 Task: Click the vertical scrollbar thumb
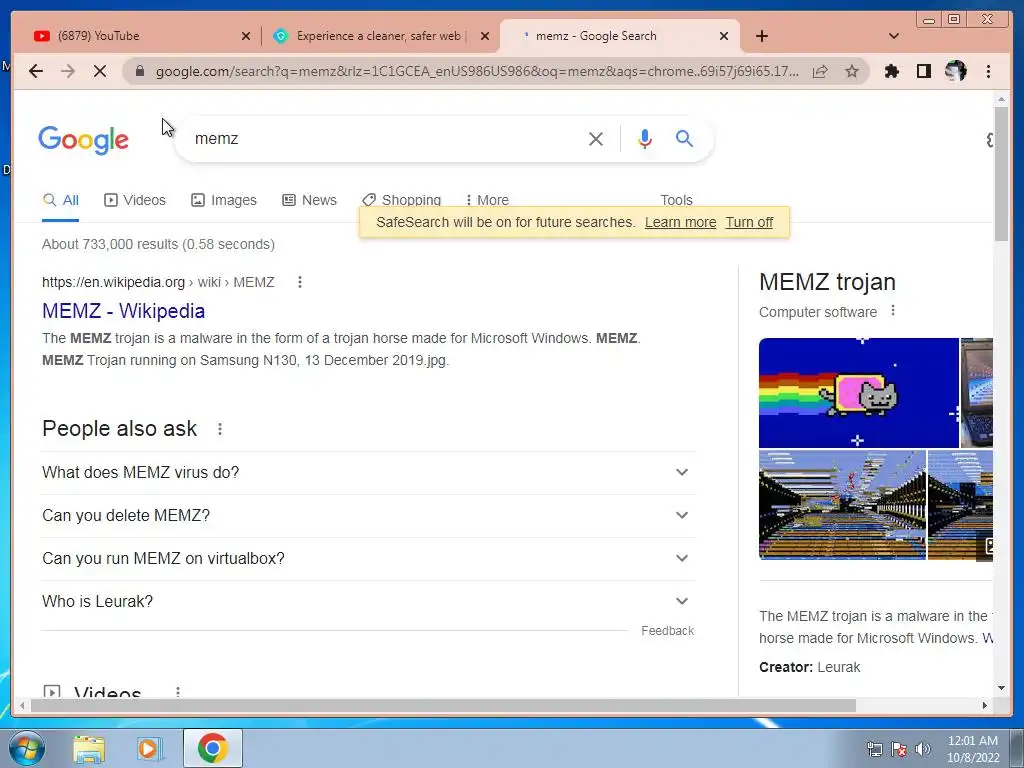coord(1001,174)
